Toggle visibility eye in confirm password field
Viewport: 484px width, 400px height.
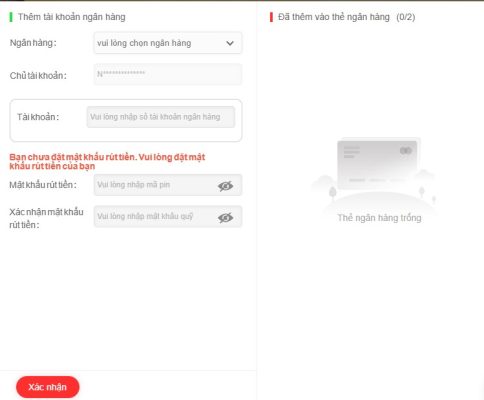[226, 218]
